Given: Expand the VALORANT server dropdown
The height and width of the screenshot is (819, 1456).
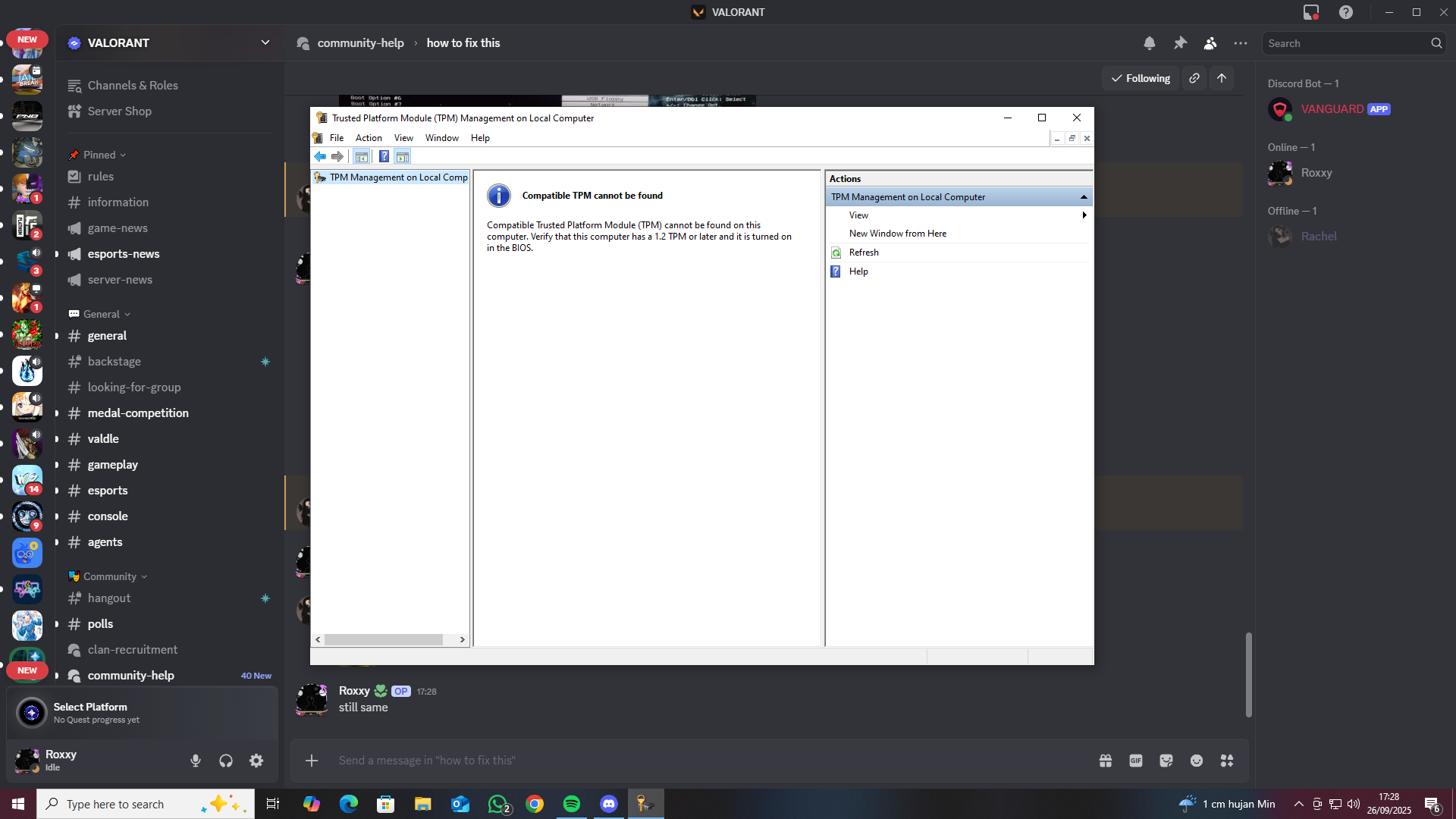Looking at the screenshot, I should coord(265,42).
